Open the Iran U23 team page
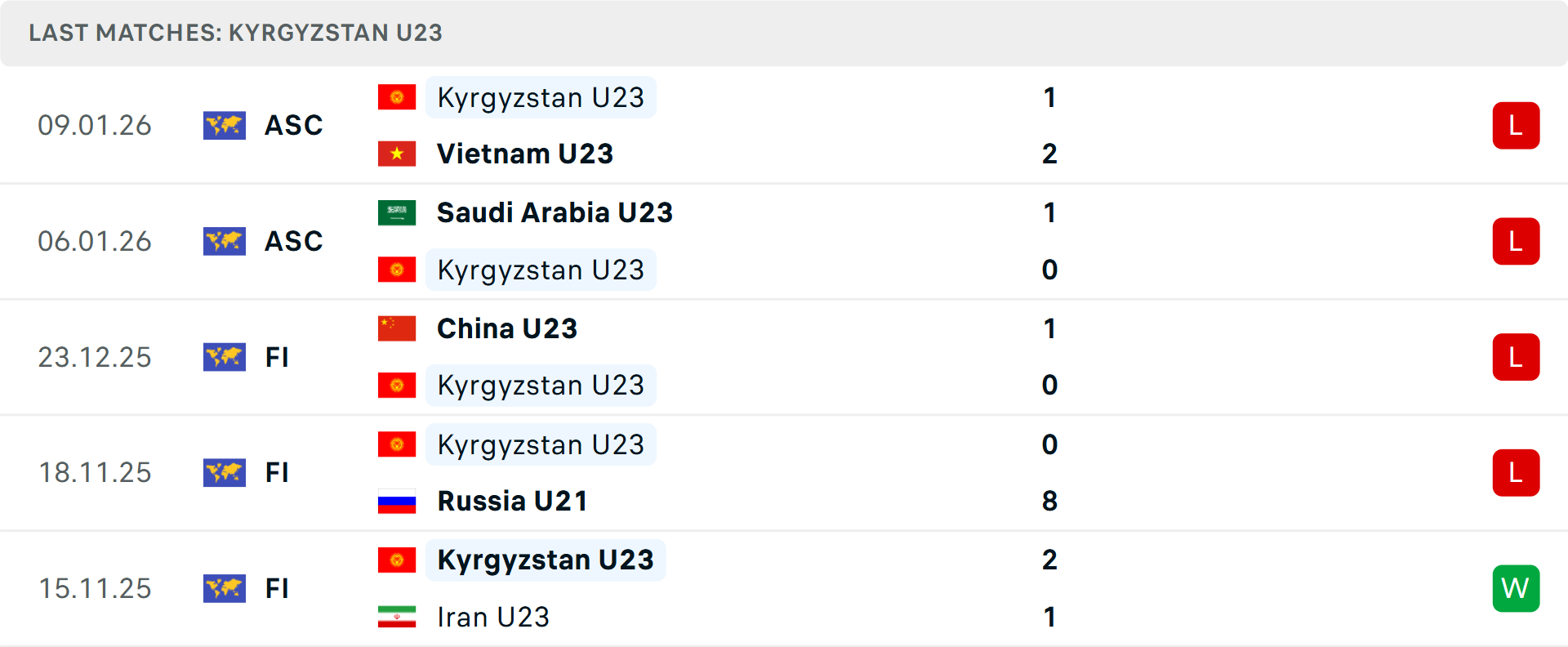 click(x=493, y=617)
